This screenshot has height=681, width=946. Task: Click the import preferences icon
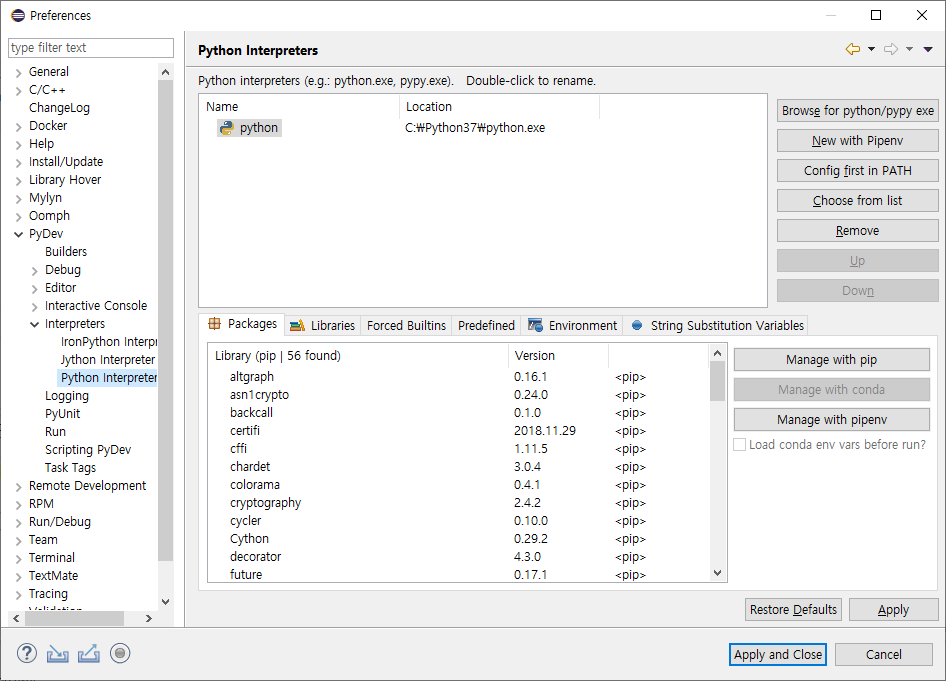[57, 653]
